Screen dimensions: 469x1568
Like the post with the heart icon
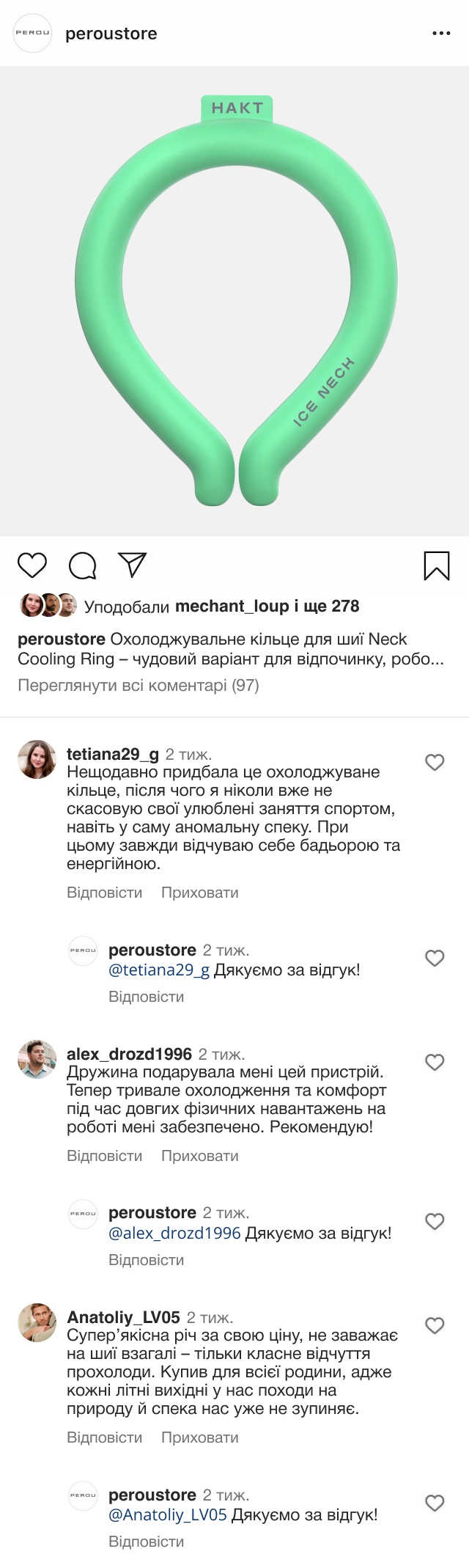tap(32, 565)
